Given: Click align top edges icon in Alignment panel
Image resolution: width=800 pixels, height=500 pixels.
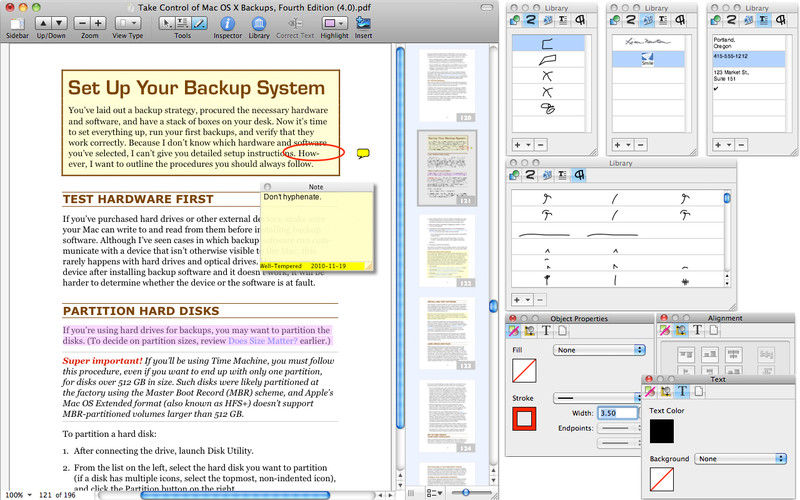Looking at the screenshot, I should pyautogui.click(x=686, y=354).
